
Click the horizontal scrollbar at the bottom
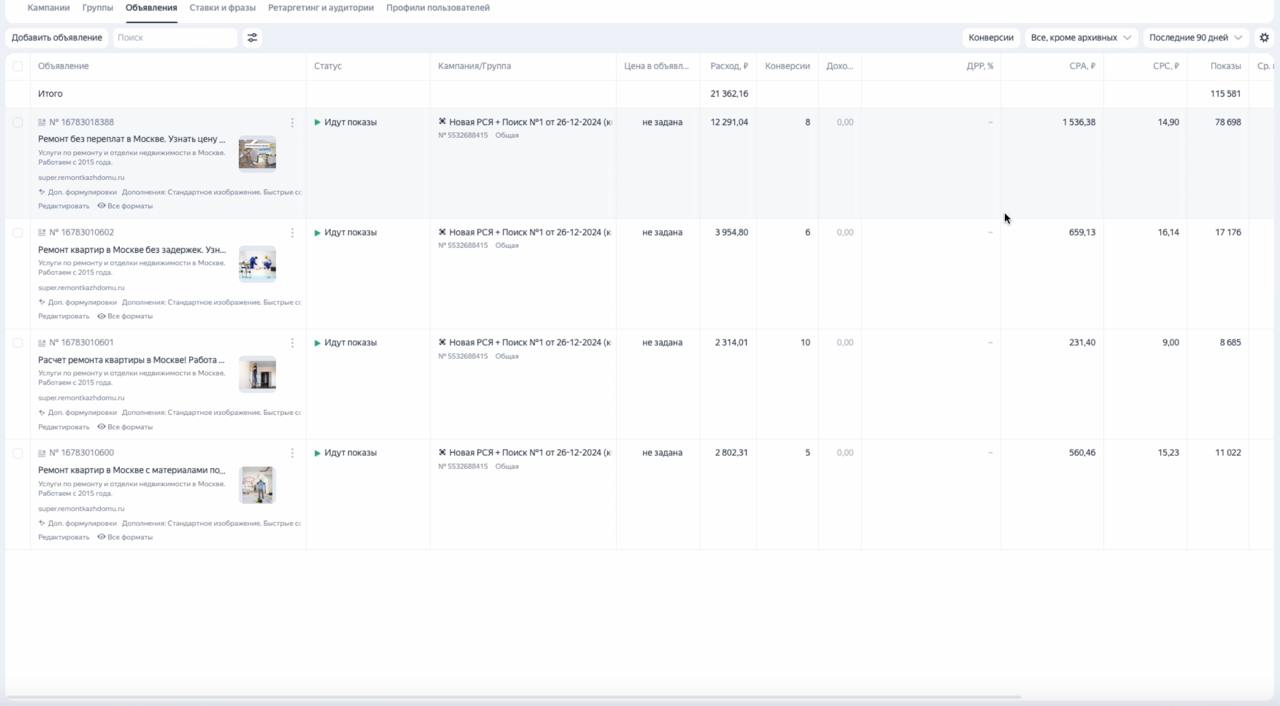(x=512, y=697)
